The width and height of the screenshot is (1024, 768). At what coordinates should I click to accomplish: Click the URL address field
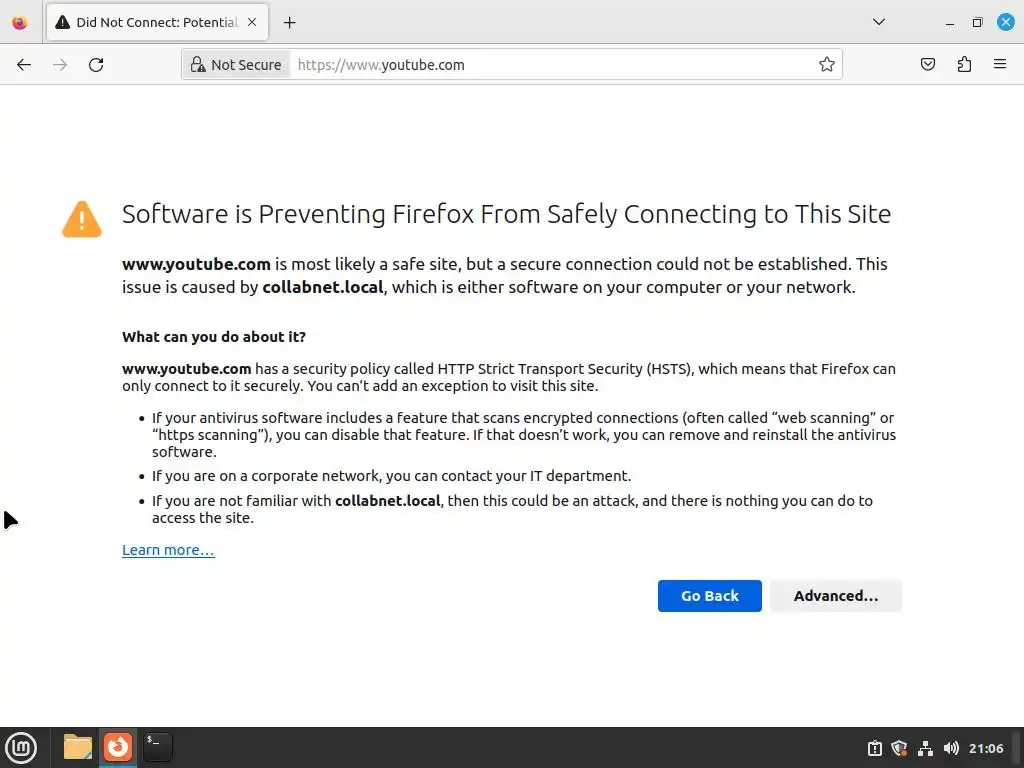point(550,65)
